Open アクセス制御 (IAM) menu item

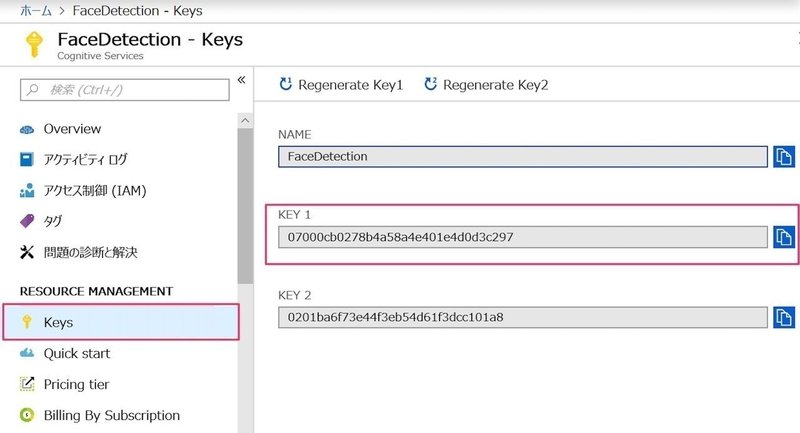point(95,190)
